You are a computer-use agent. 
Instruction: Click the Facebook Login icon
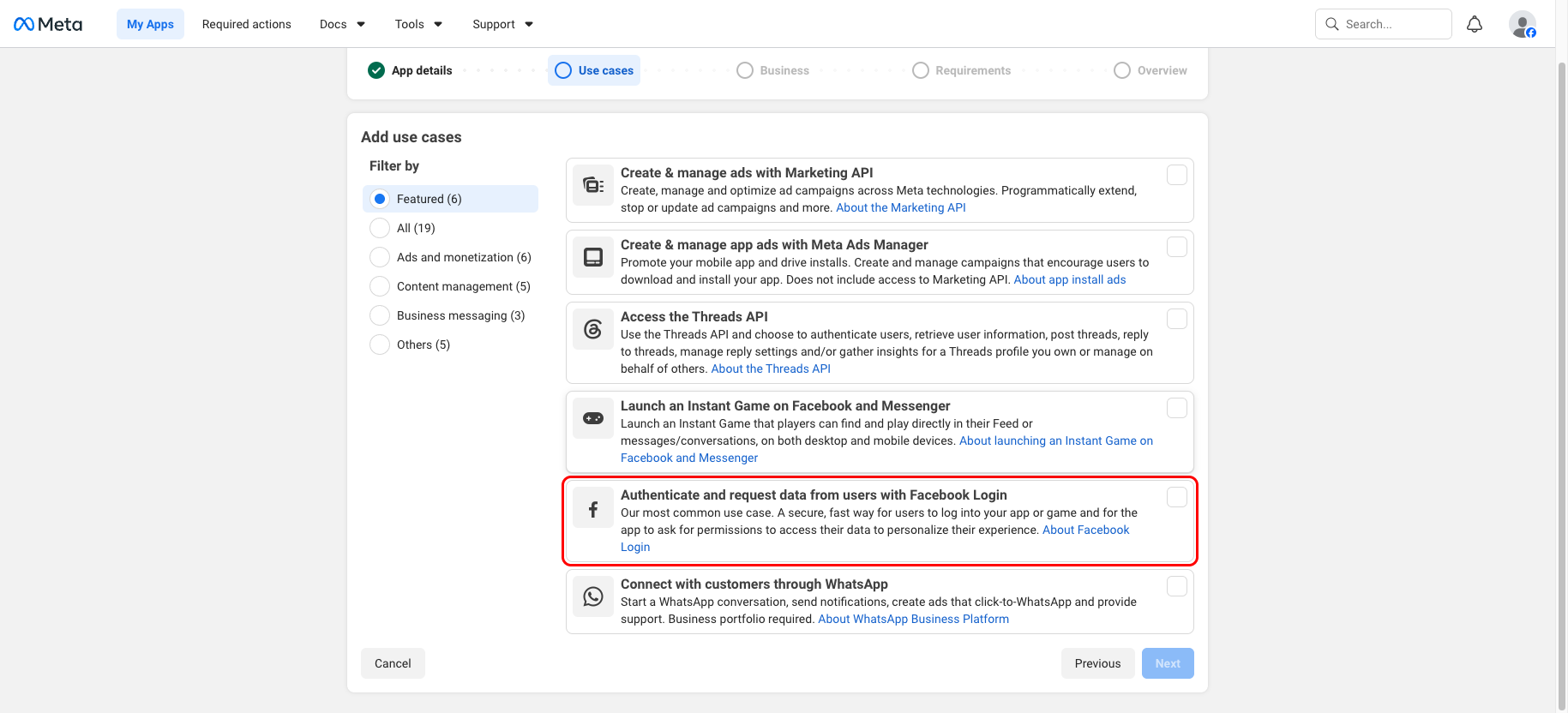(x=593, y=507)
